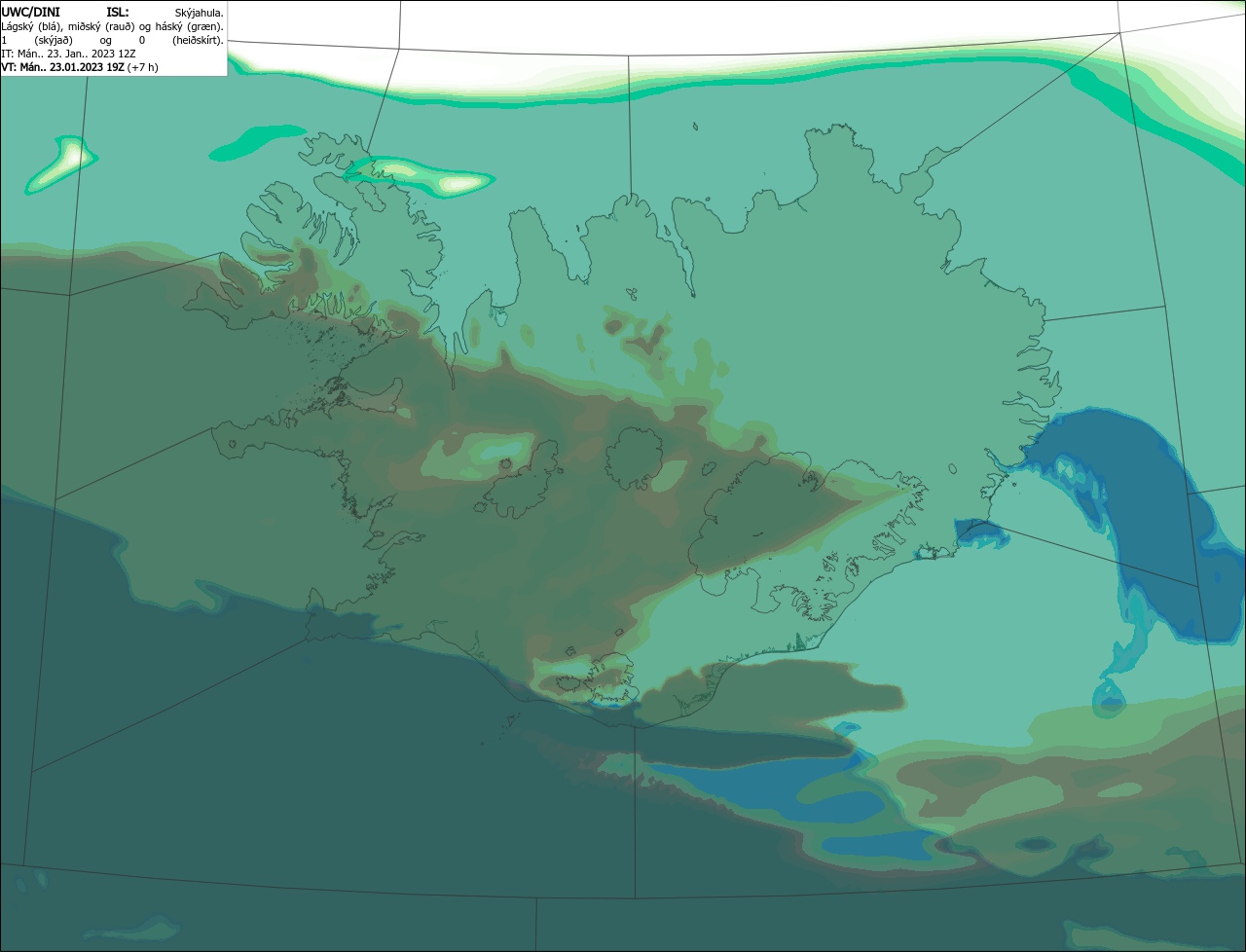The height and width of the screenshot is (952, 1246).
Task: Click "háský (græn)." in the legend
Action: (190, 27)
